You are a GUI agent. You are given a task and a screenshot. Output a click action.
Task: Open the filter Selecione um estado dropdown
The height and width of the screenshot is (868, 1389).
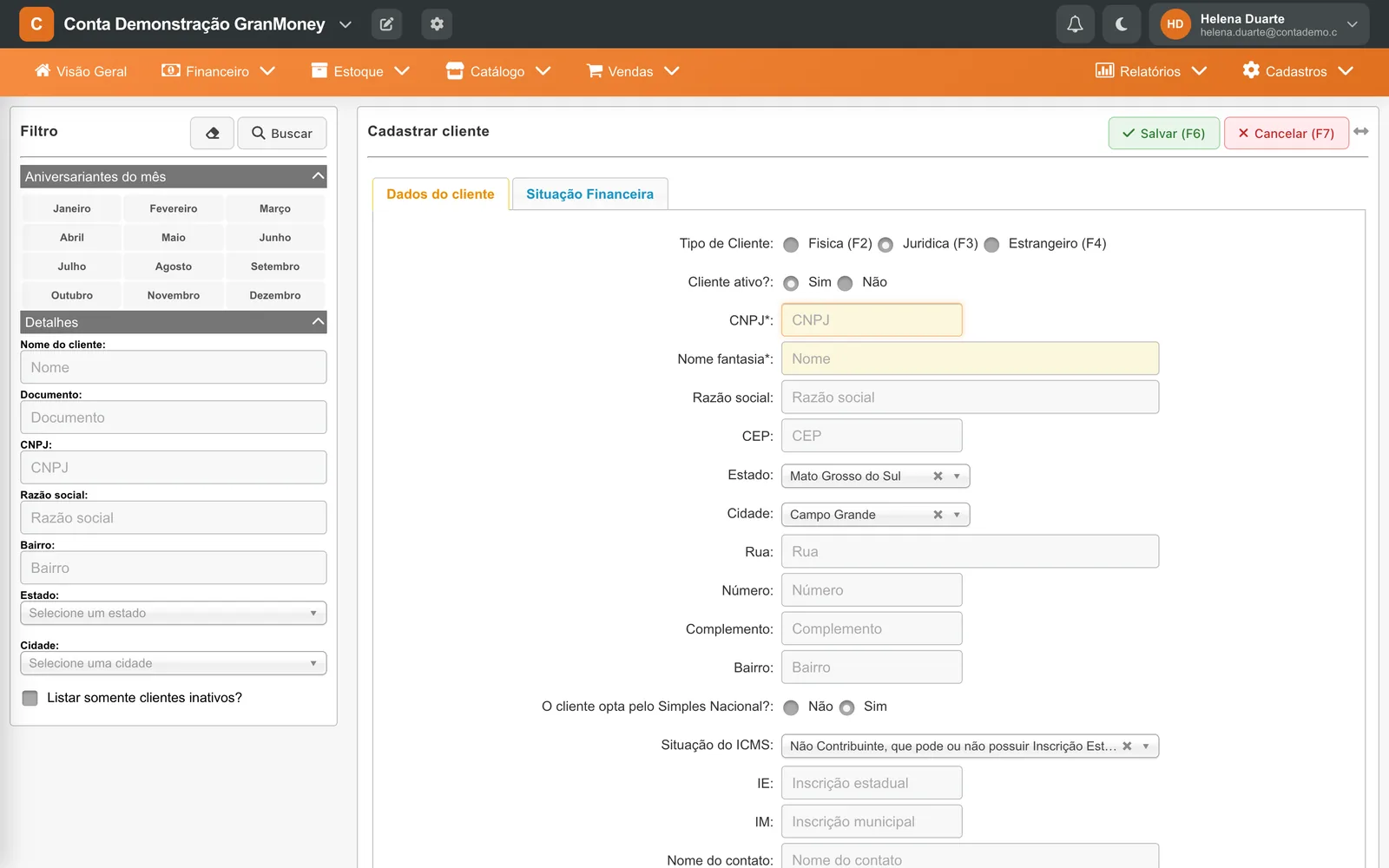(x=174, y=613)
